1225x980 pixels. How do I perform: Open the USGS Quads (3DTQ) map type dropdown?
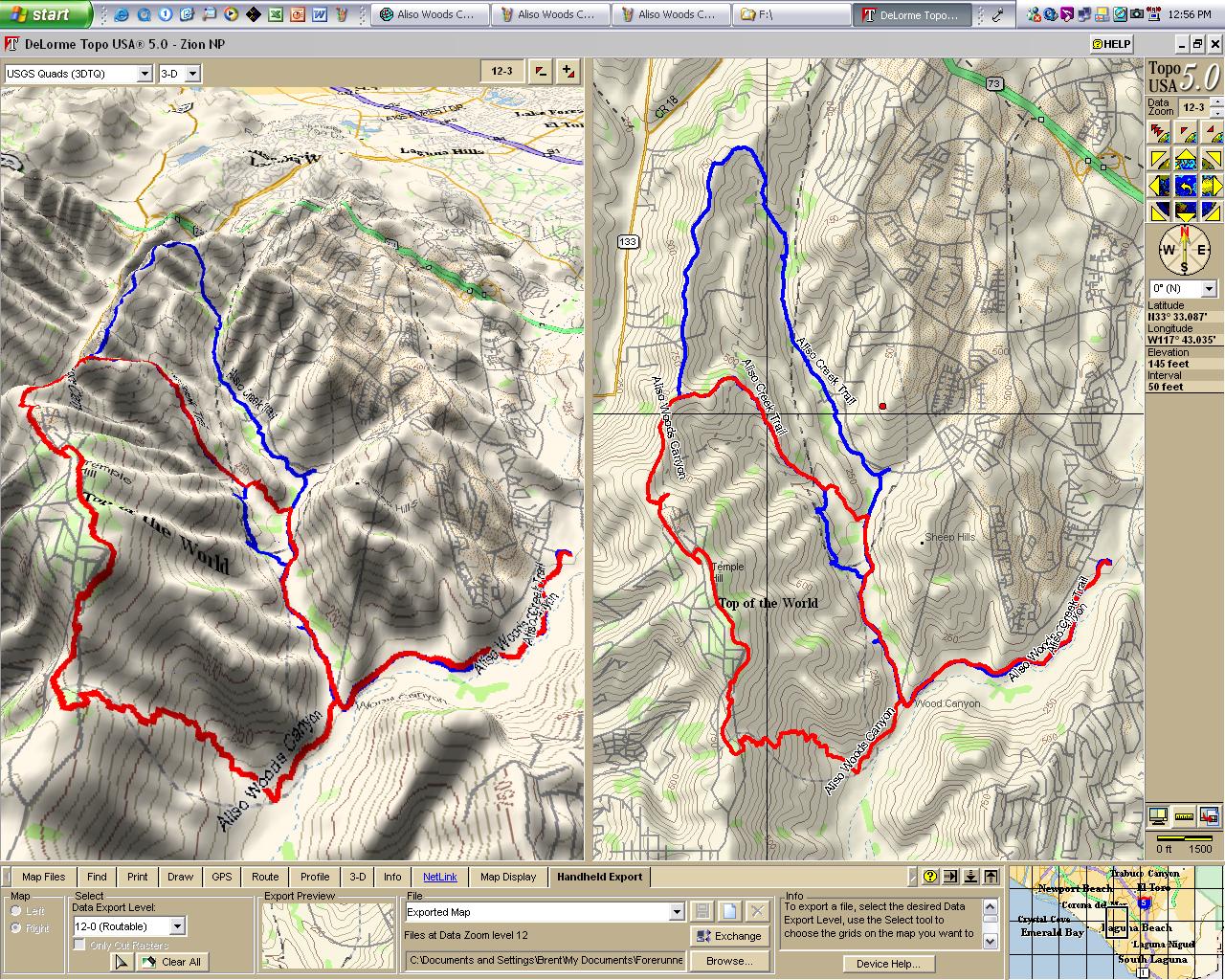145,74
